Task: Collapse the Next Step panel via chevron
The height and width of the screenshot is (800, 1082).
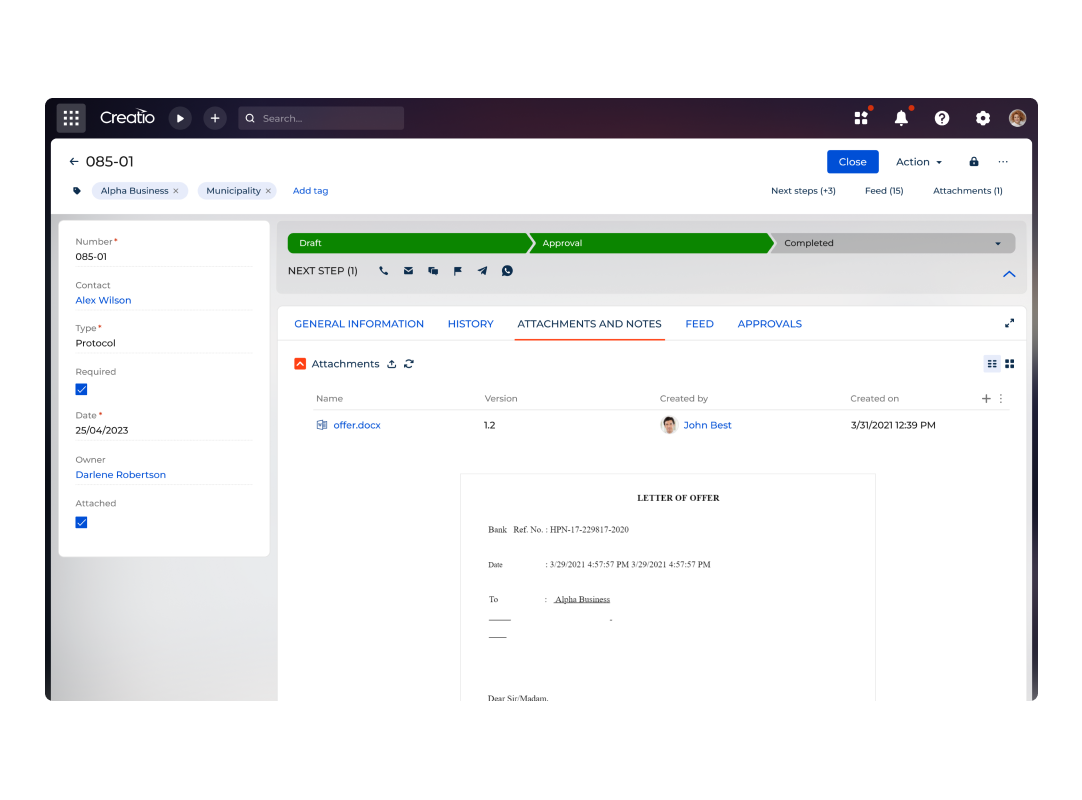Action: [x=1009, y=273]
